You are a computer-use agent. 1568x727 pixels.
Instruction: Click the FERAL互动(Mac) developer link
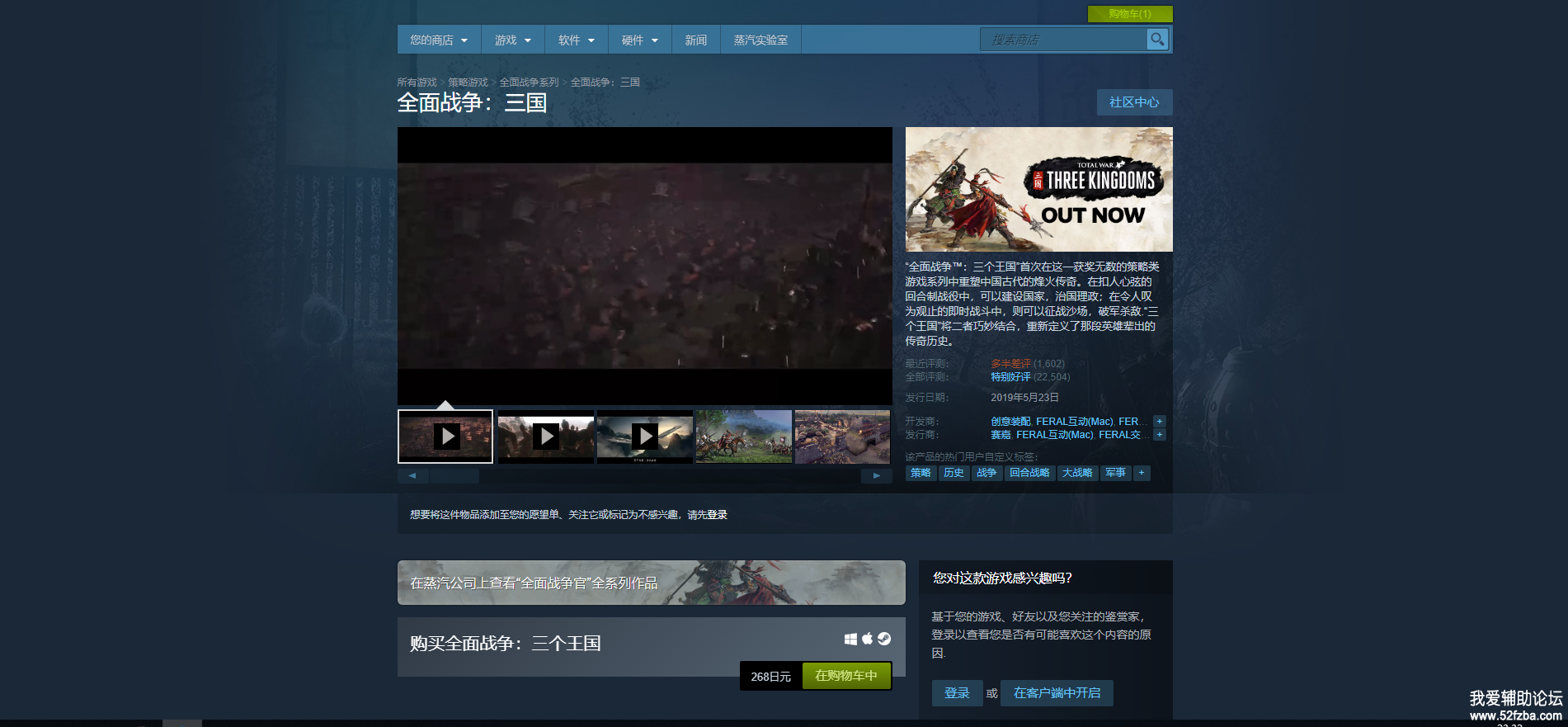pos(1074,422)
